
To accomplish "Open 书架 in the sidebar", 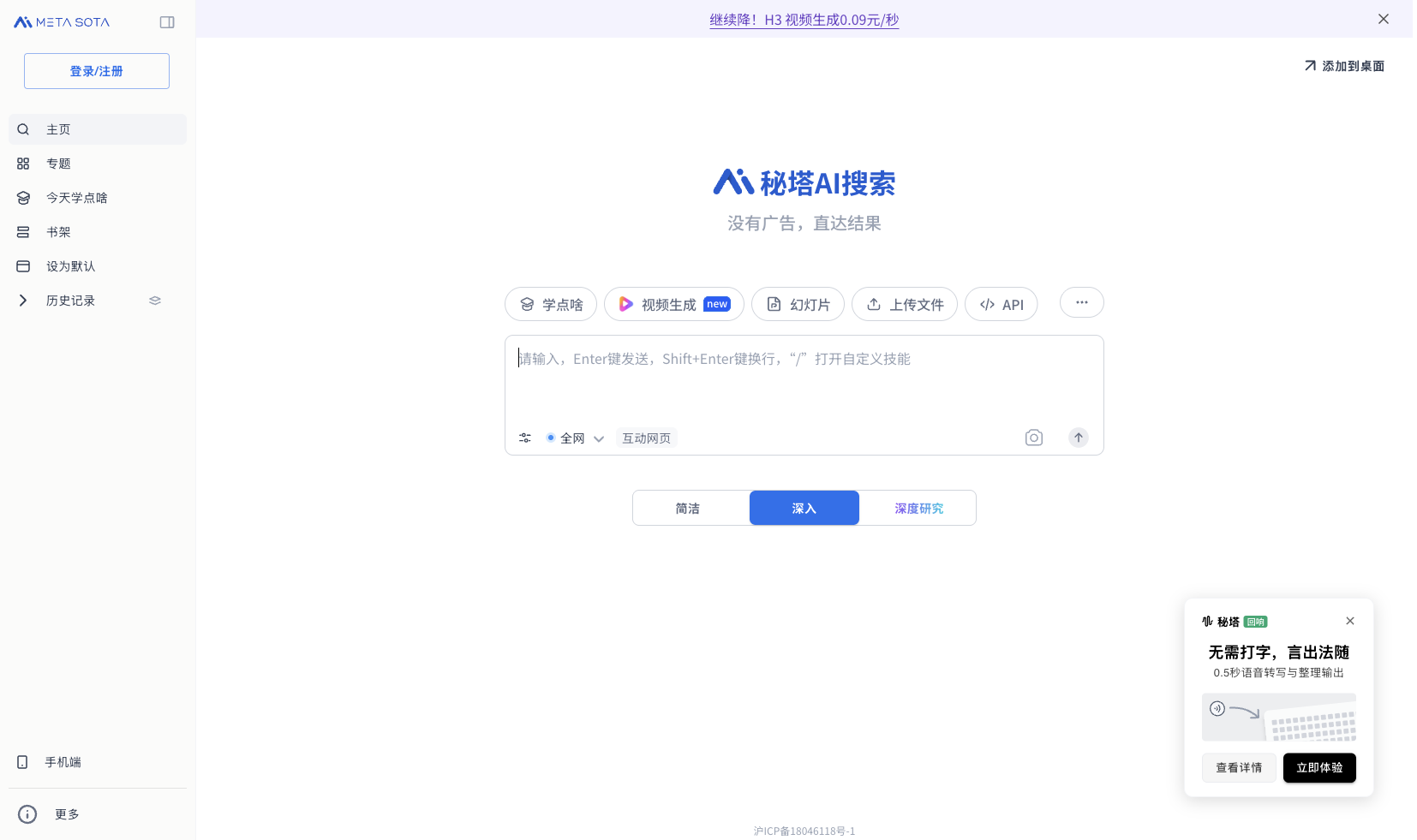I will [x=98, y=232].
